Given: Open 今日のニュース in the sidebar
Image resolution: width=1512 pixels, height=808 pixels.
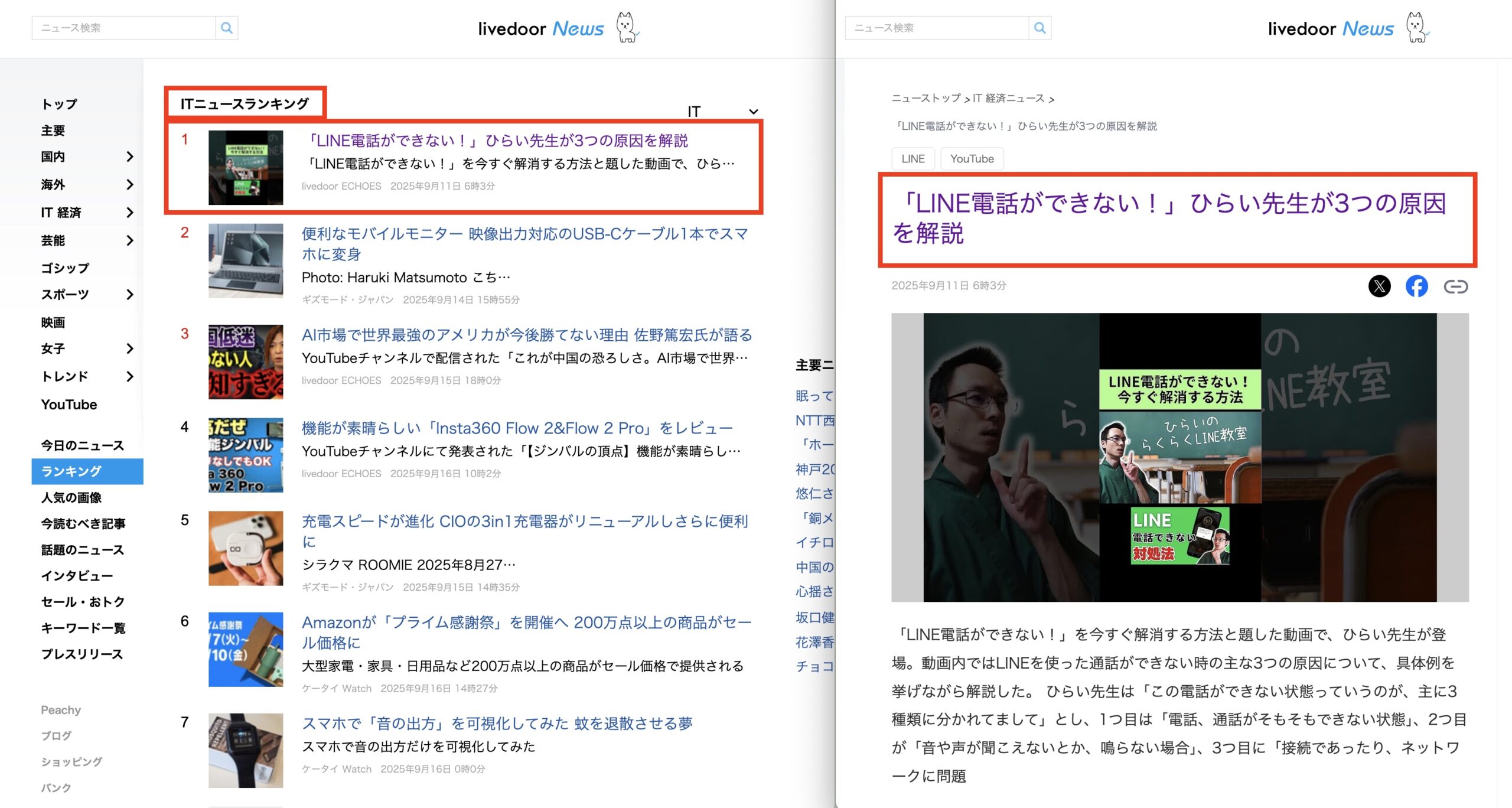Looking at the screenshot, I should [x=82, y=445].
